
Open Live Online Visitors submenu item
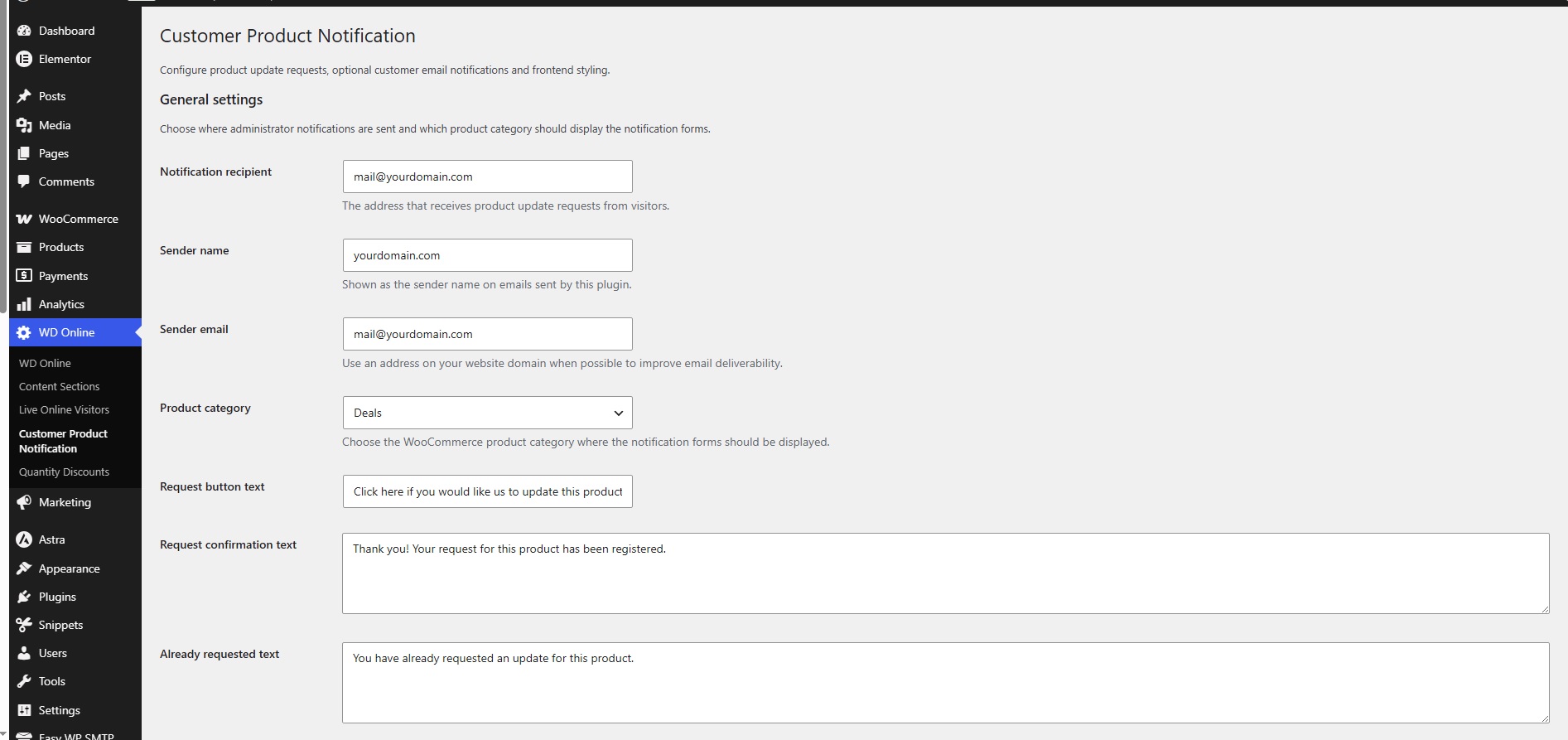64,409
